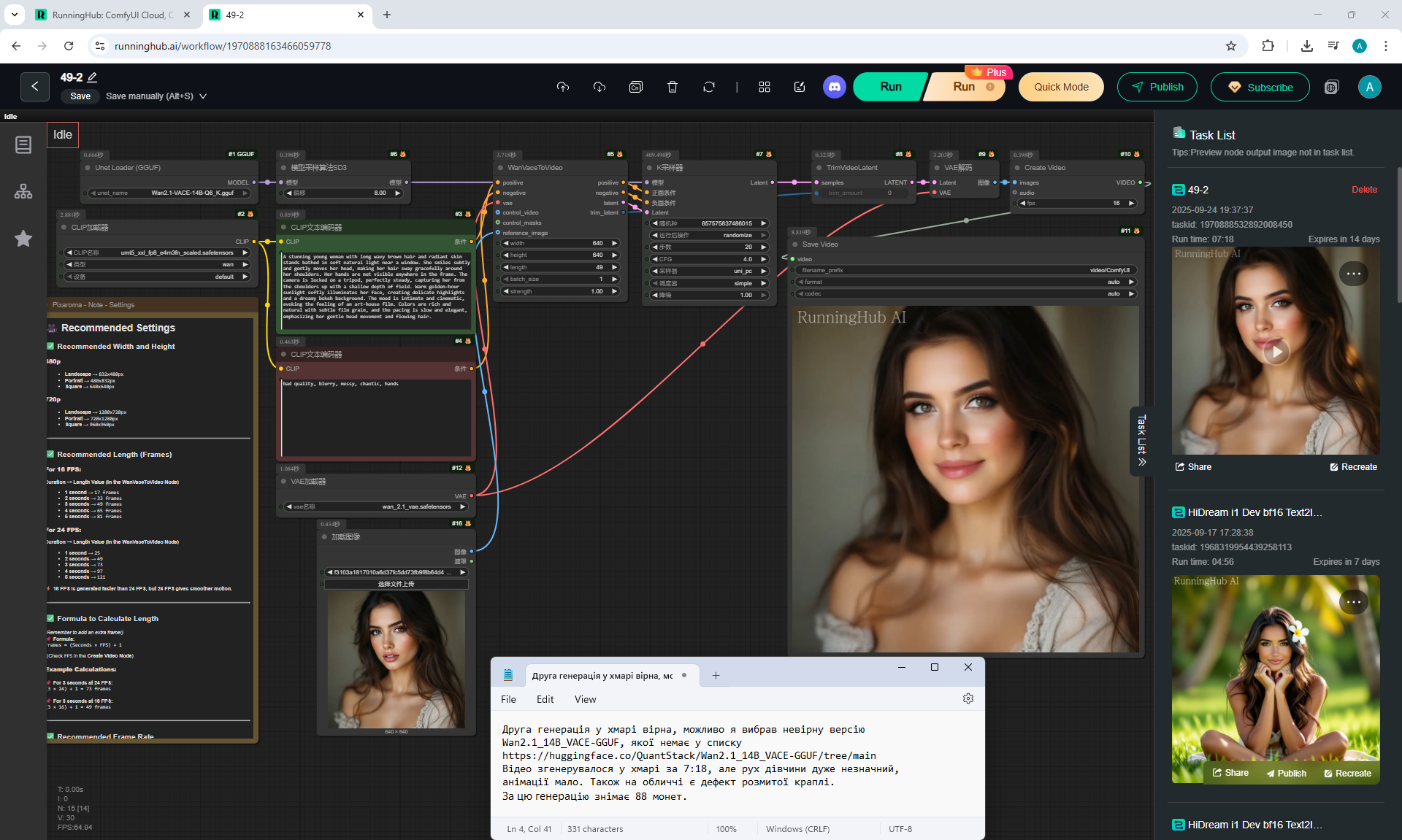The image size is (1402, 840).
Task: Open Notepad settings gear icon
Action: 968,698
